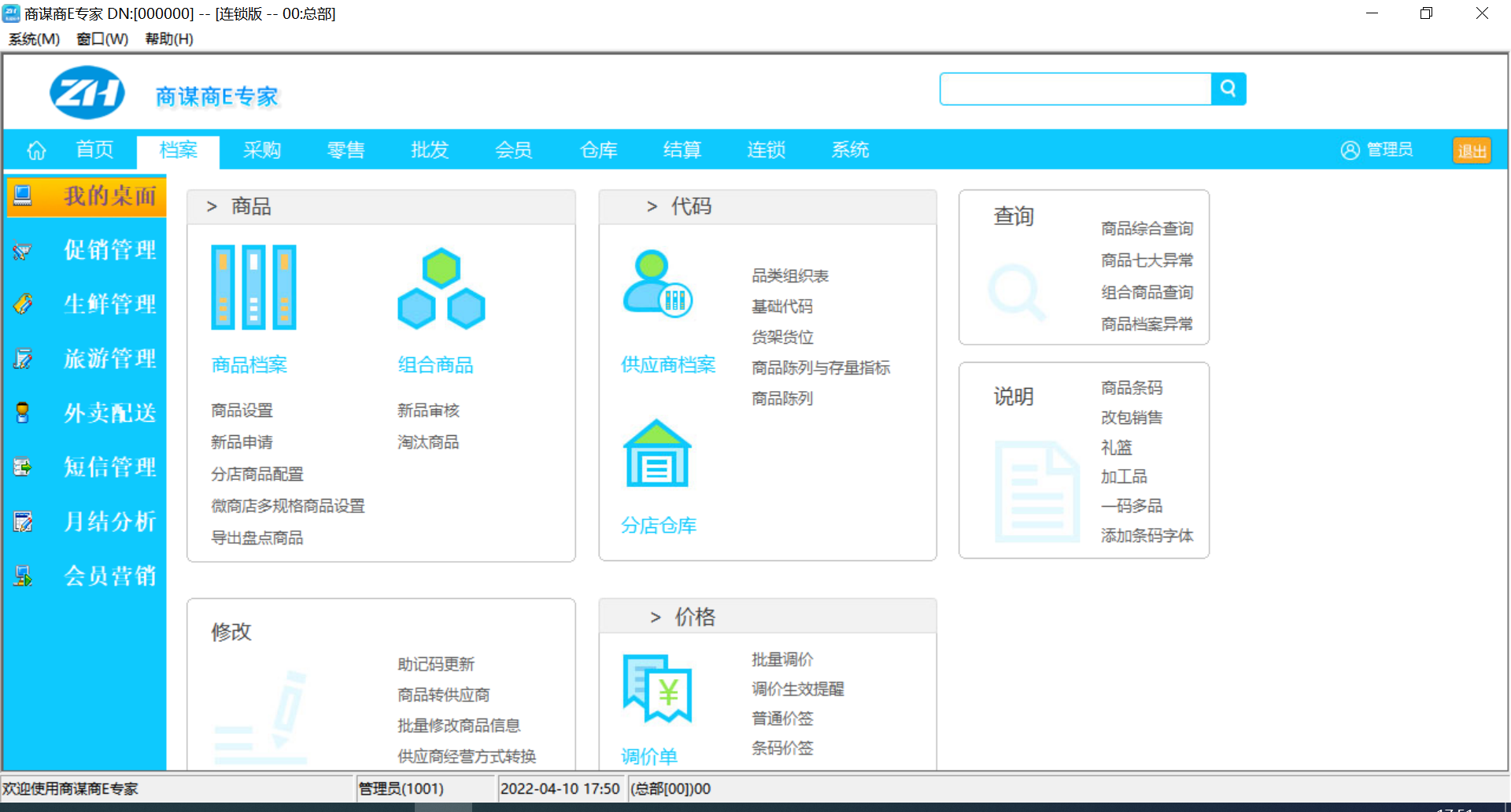Click the 管理员 user avatar icon
This screenshot has height=812, width=1511.
point(1350,150)
